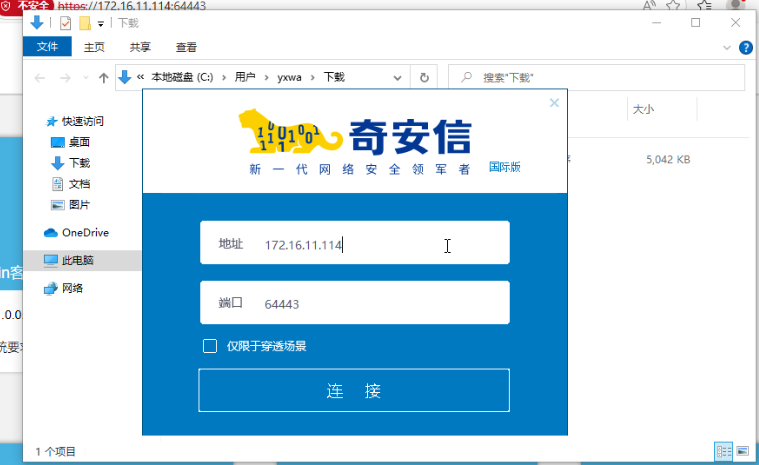Expand the ribbon with the chevron
759x465 pixels.
[727, 47]
